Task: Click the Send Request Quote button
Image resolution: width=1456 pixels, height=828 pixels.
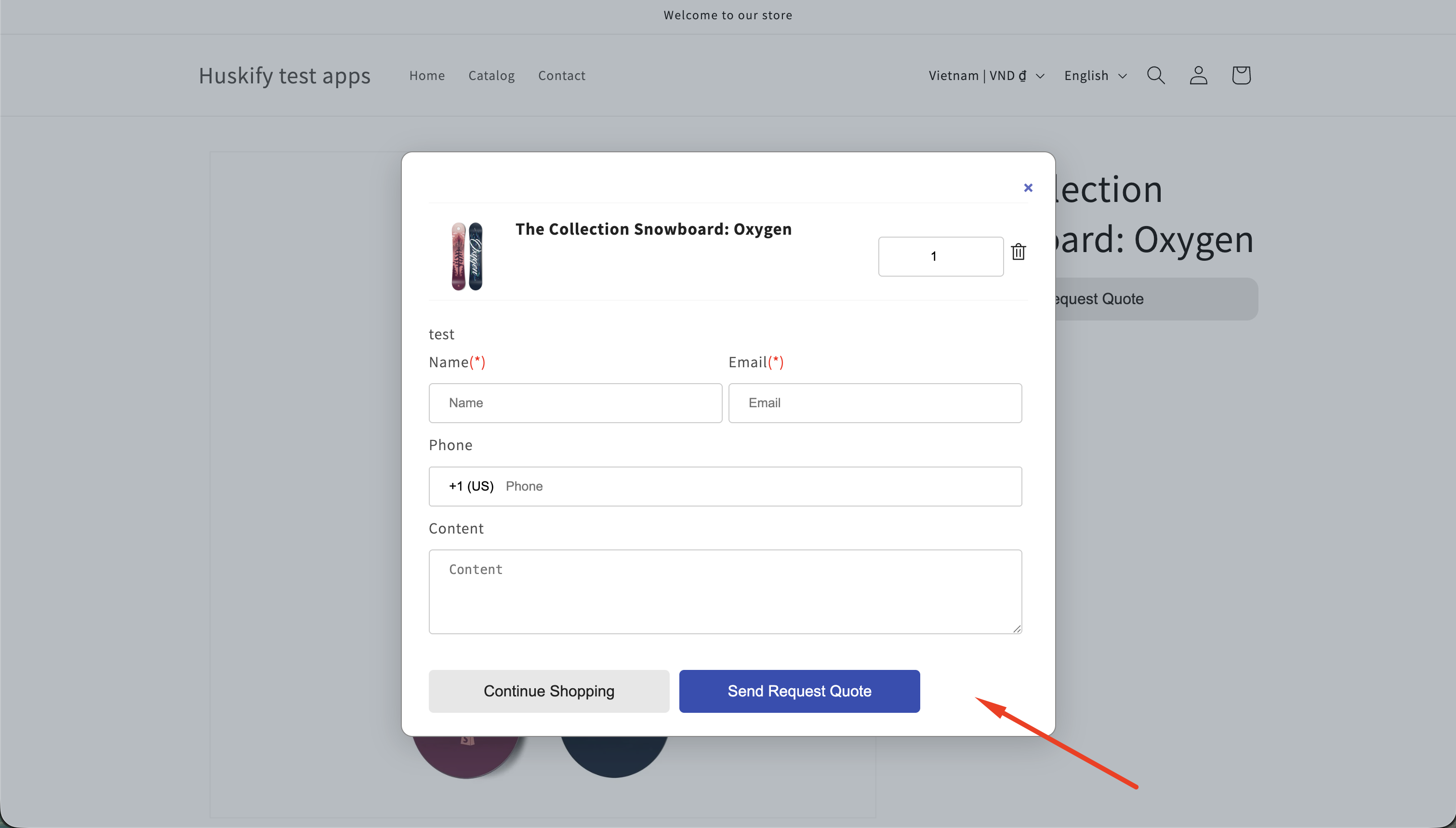Action: [x=800, y=691]
